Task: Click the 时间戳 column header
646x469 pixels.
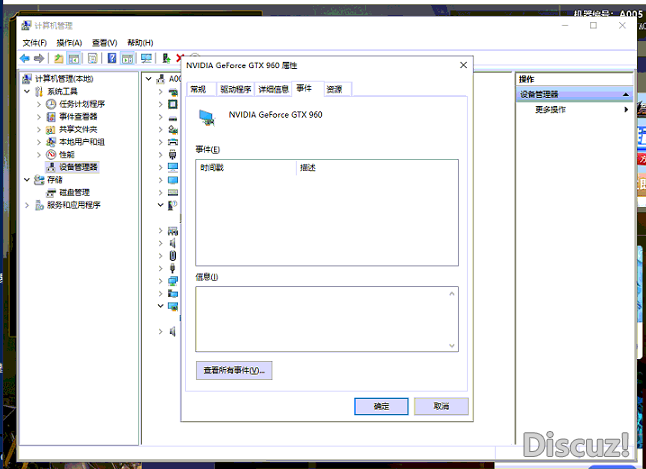Action: pyautogui.click(x=246, y=168)
